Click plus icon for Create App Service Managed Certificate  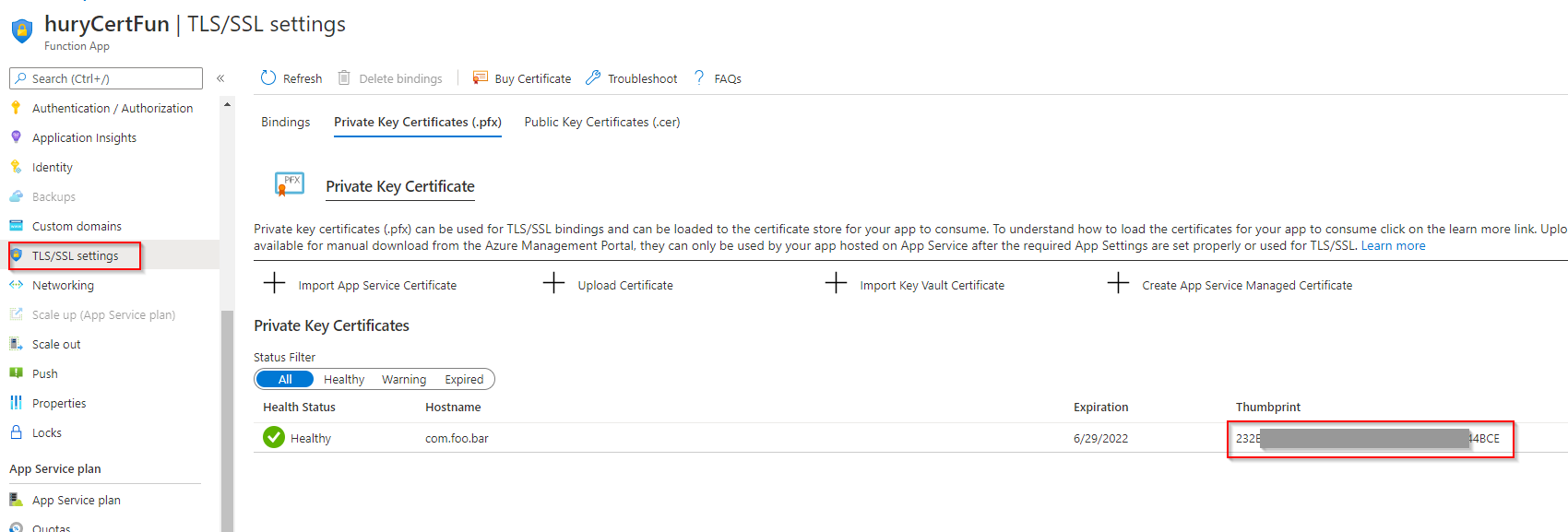click(x=1118, y=283)
